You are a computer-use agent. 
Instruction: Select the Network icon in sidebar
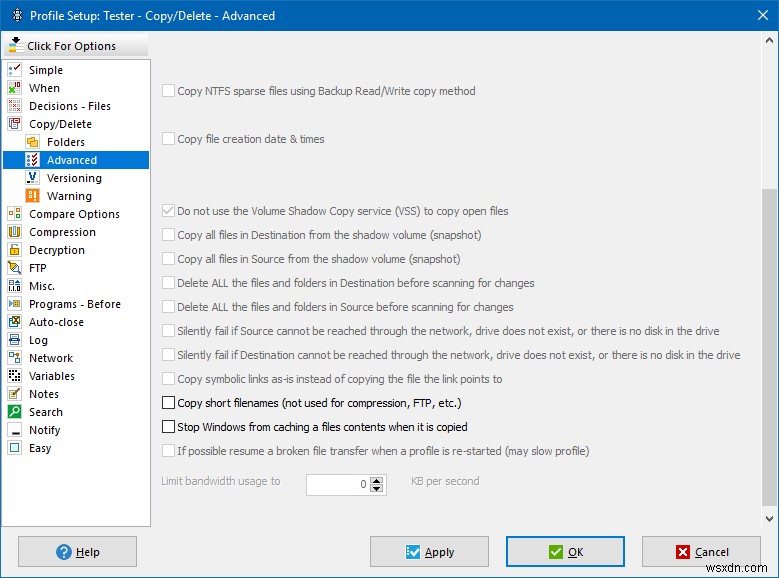[14, 358]
